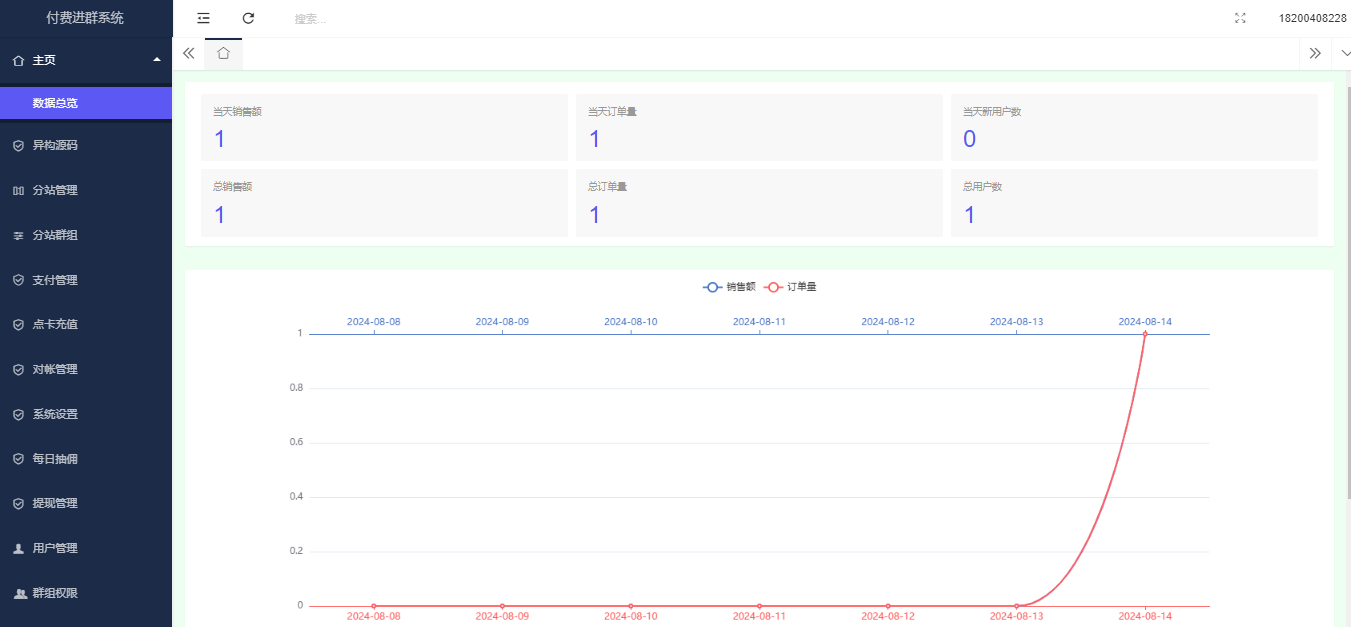The width and height of the screenshot is (1351, 627).
Task: Collapse the sidebar with the menu fold icon
Action: [x=203, y=18]
